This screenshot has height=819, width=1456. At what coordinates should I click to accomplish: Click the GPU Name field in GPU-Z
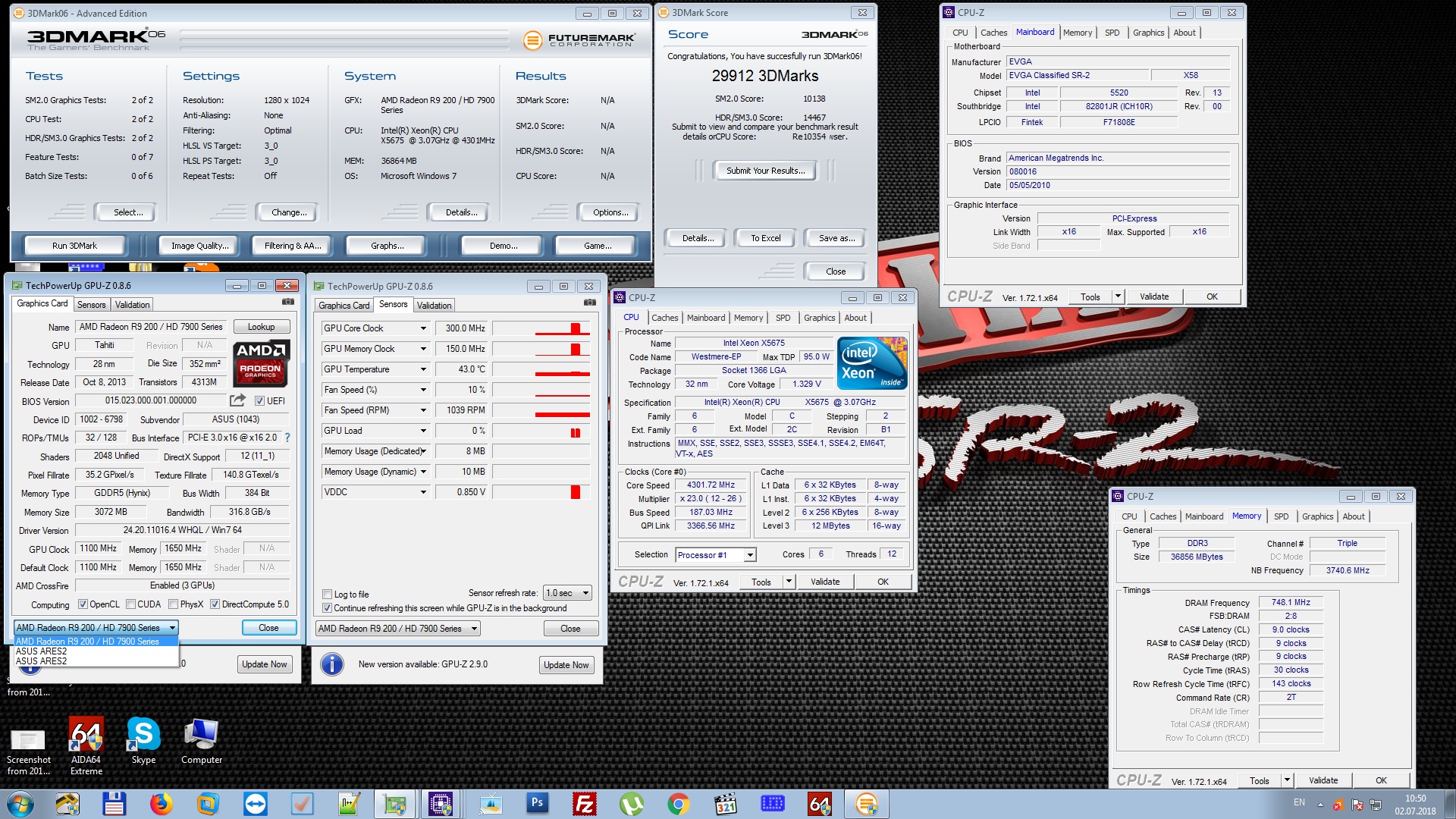pos(151,327)
